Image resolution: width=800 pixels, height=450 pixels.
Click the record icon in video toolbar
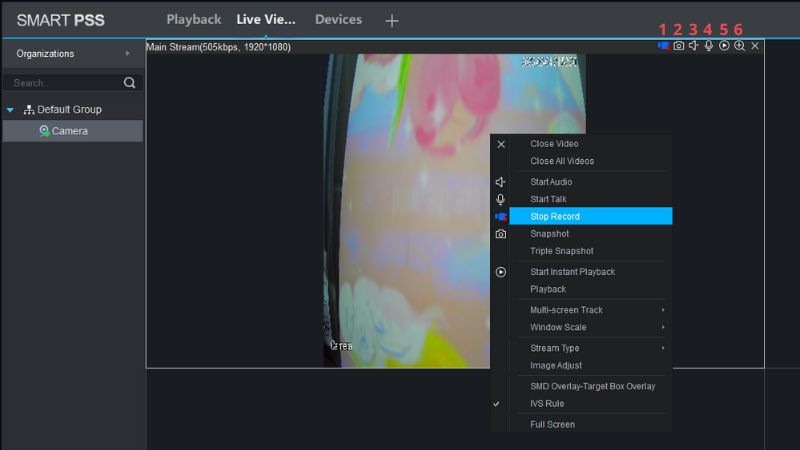click(663, 46)
